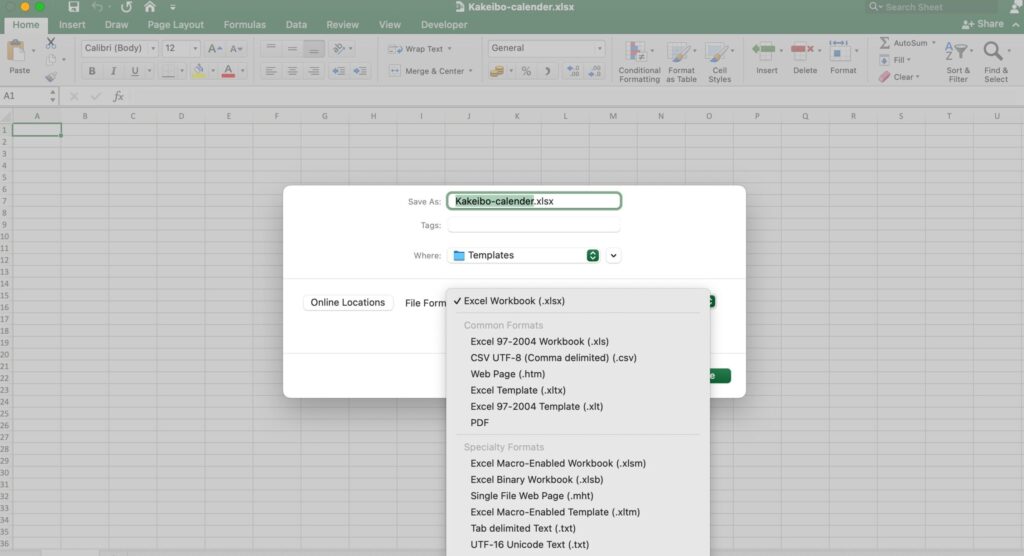Align text to the left
This screenshot has height=556, width=1024.
click(270, 71)
